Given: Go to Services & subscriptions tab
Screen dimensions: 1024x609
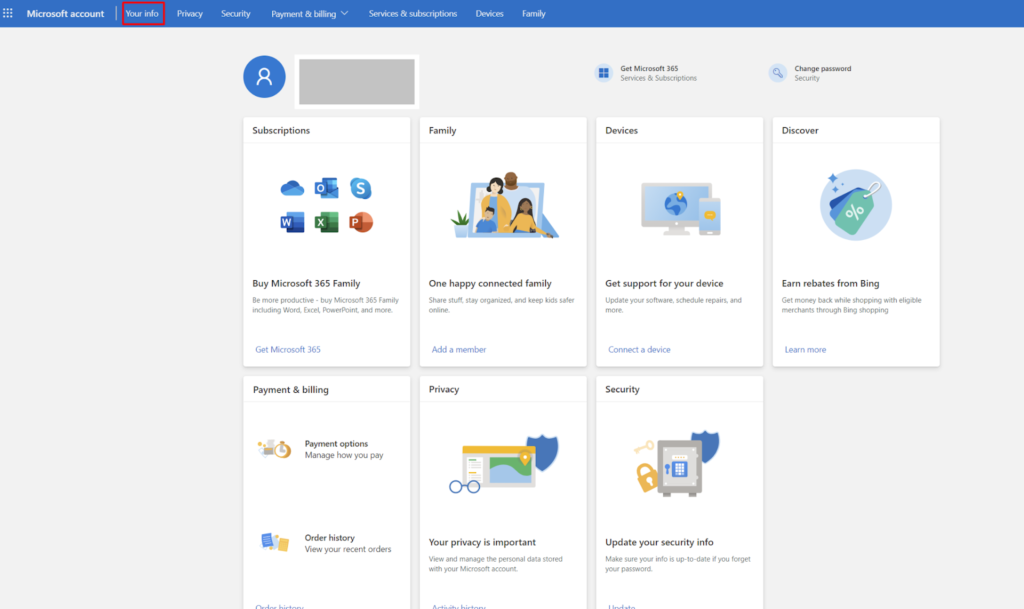Looking at the screenshot, I should [412, 14].
